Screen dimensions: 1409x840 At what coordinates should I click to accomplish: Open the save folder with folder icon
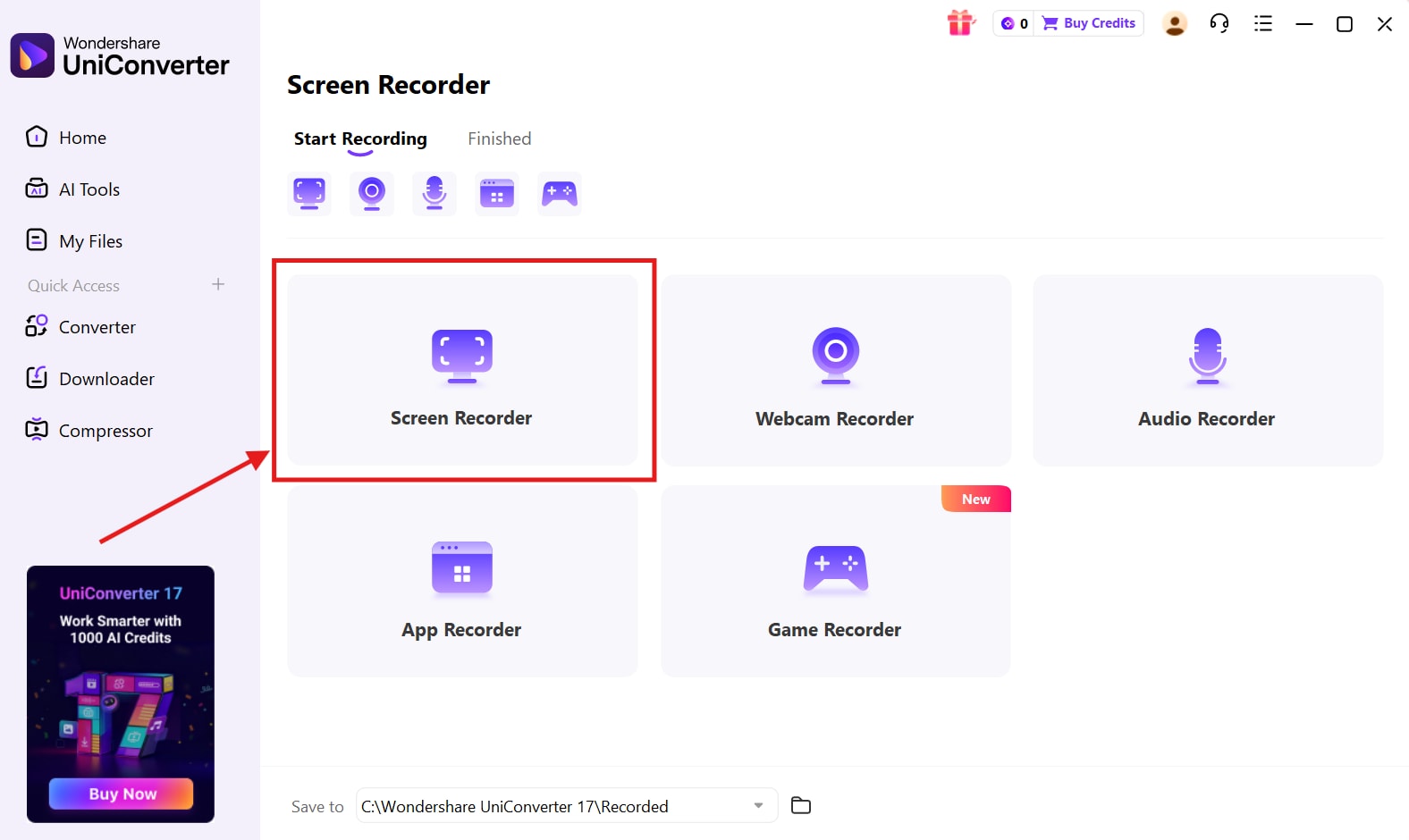pos(801,806)
